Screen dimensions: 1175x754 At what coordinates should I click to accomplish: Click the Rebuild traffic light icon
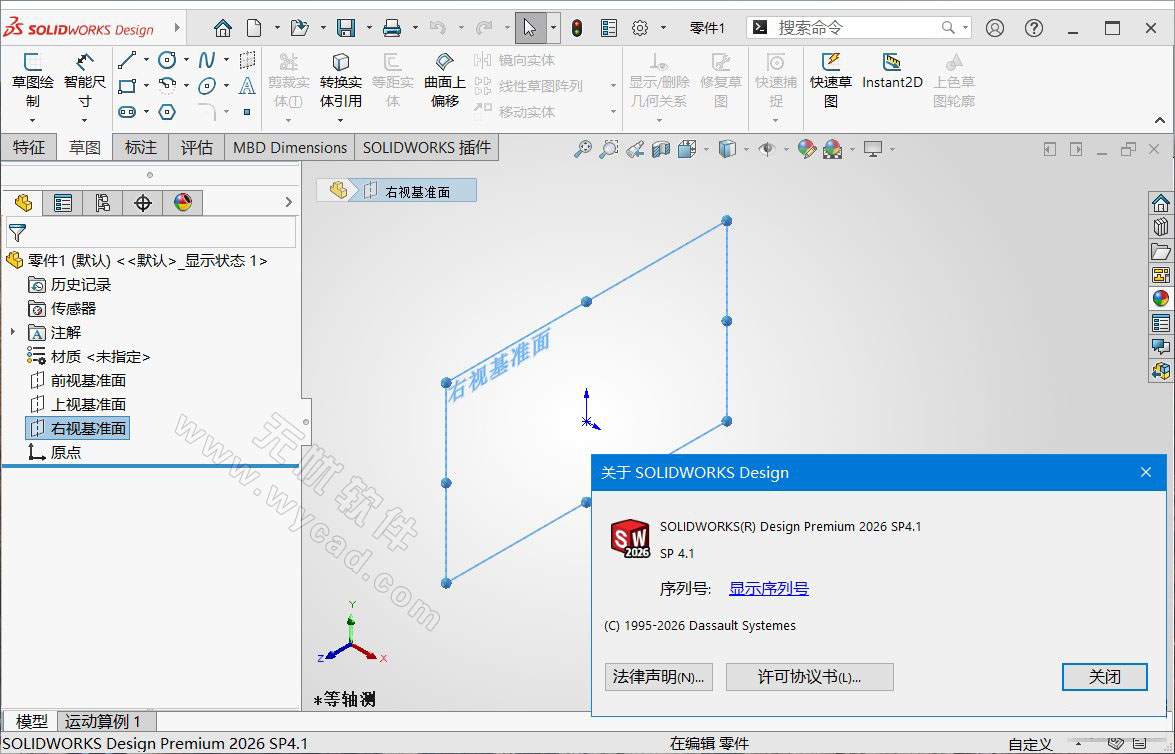(577, 28)
